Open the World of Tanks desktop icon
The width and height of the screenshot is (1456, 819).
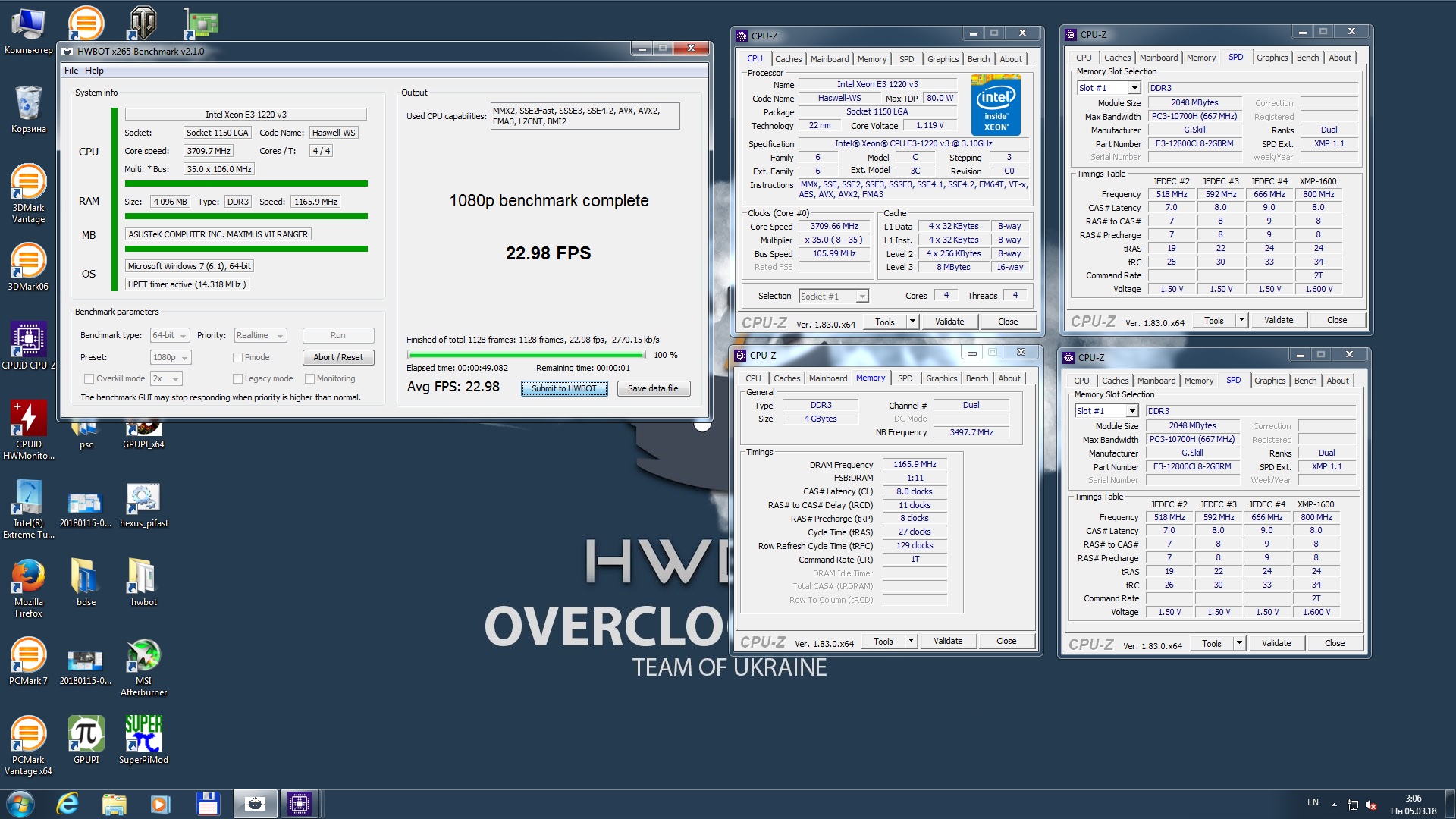pos(142,23)
